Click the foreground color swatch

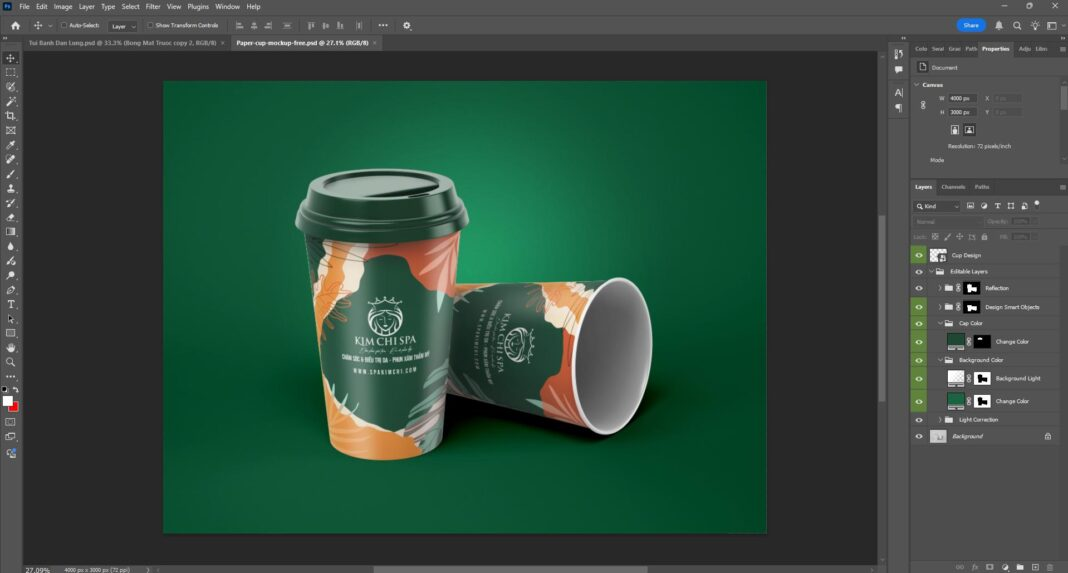tap(7, 401)
